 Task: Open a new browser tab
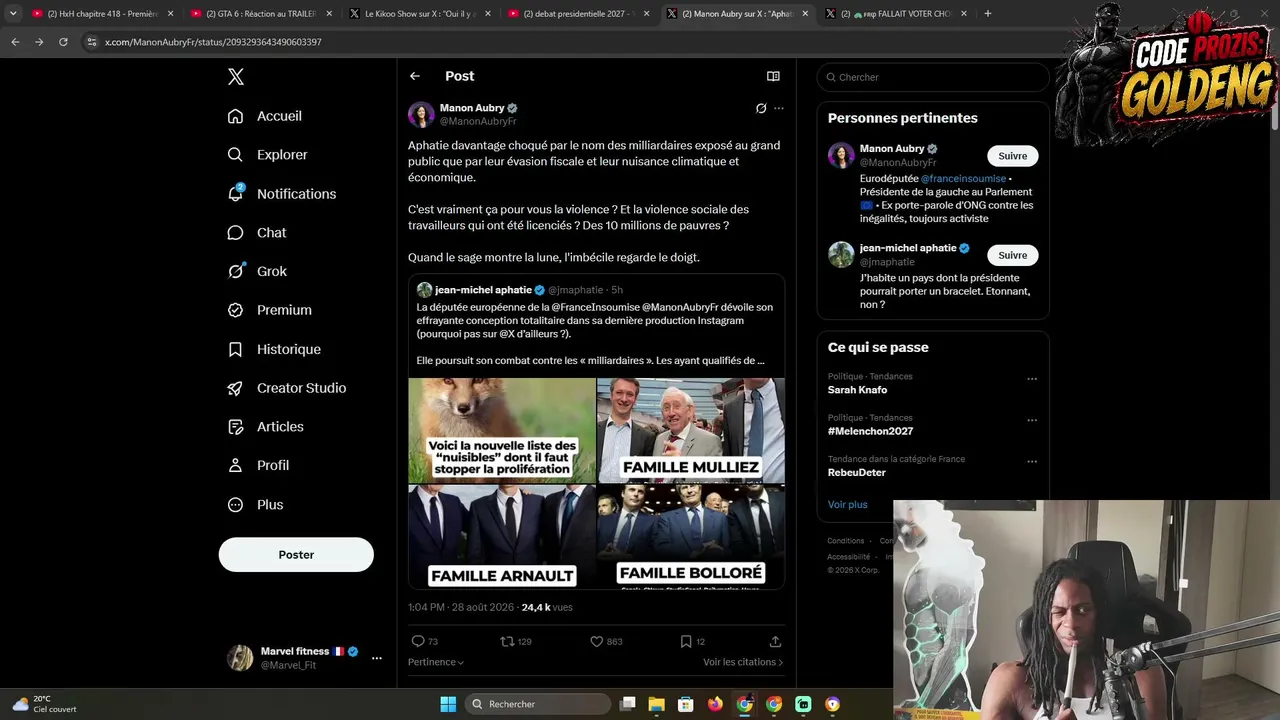[x=988, y=14]
